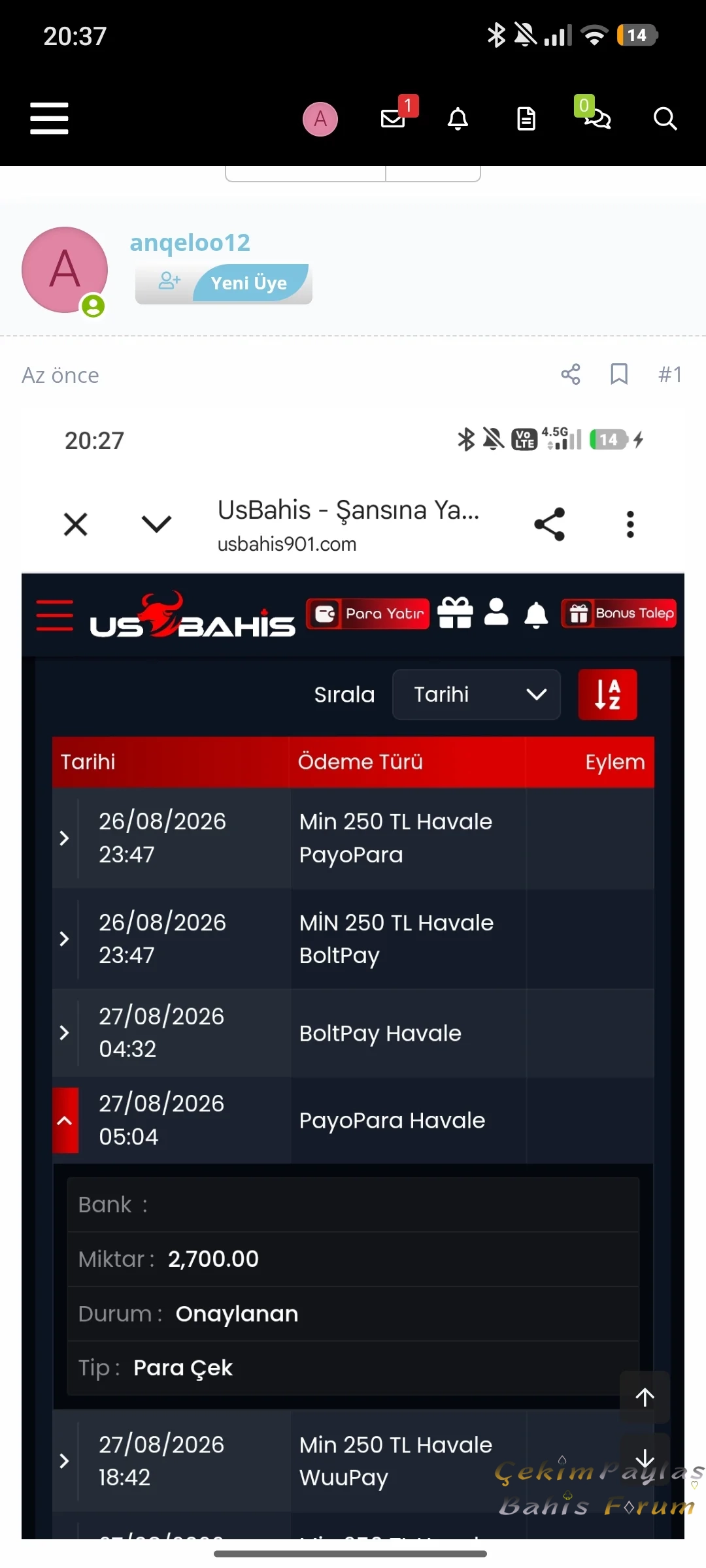Click the BoltPay Havale payment type
Viewport: 706px width, 1568px height.
click(380, 1034)
